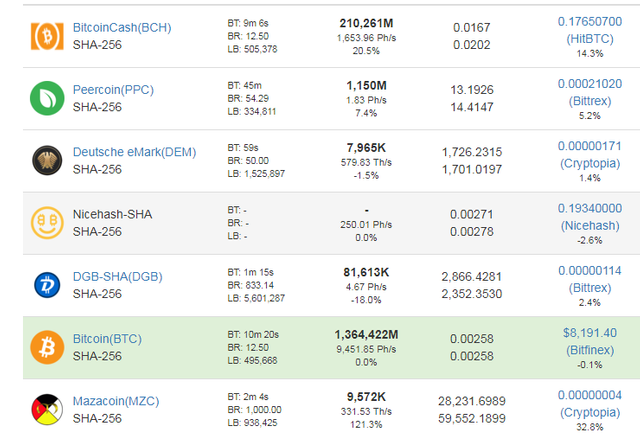Select Deutsche eMark last block LB: 1,525,897

[x=256, y=174]
